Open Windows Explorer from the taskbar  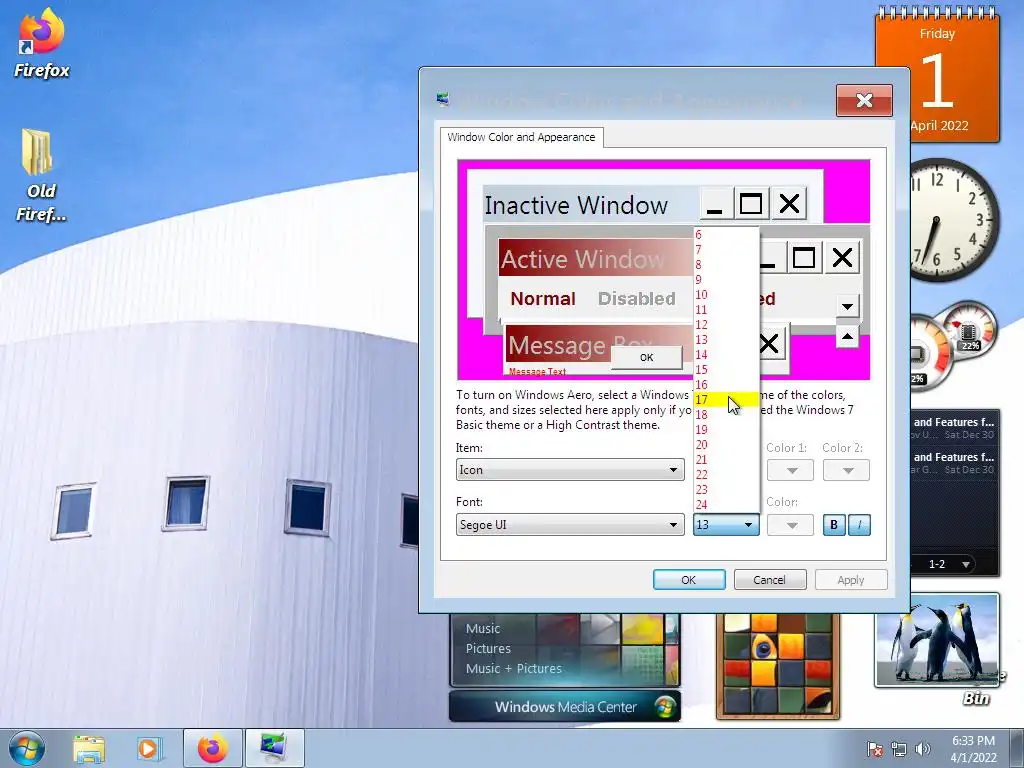pos(89,748)
